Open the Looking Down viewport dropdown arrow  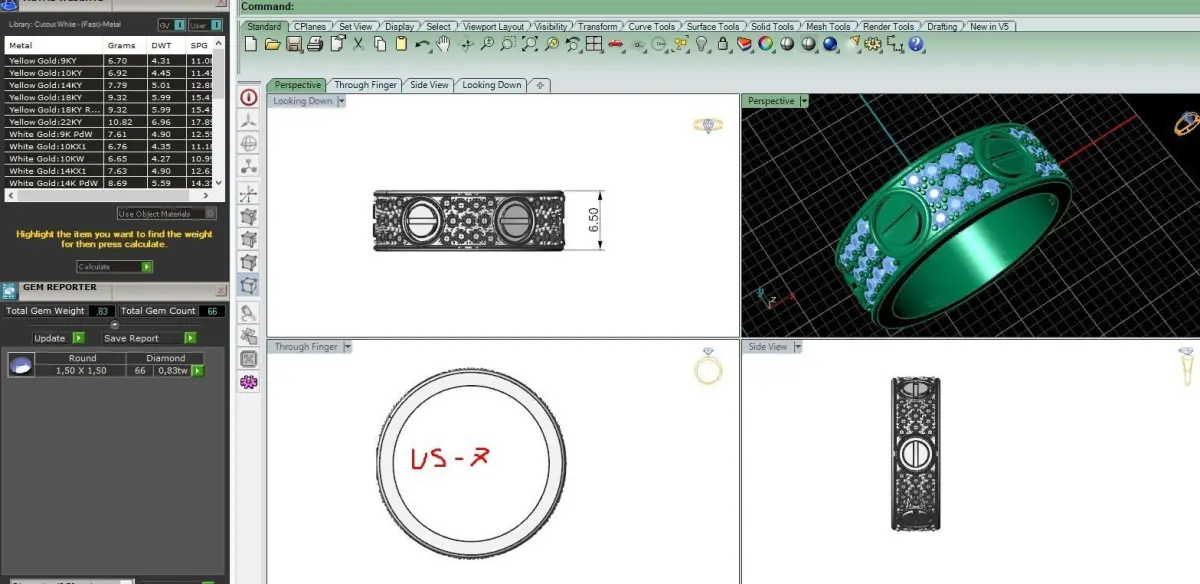341,101
